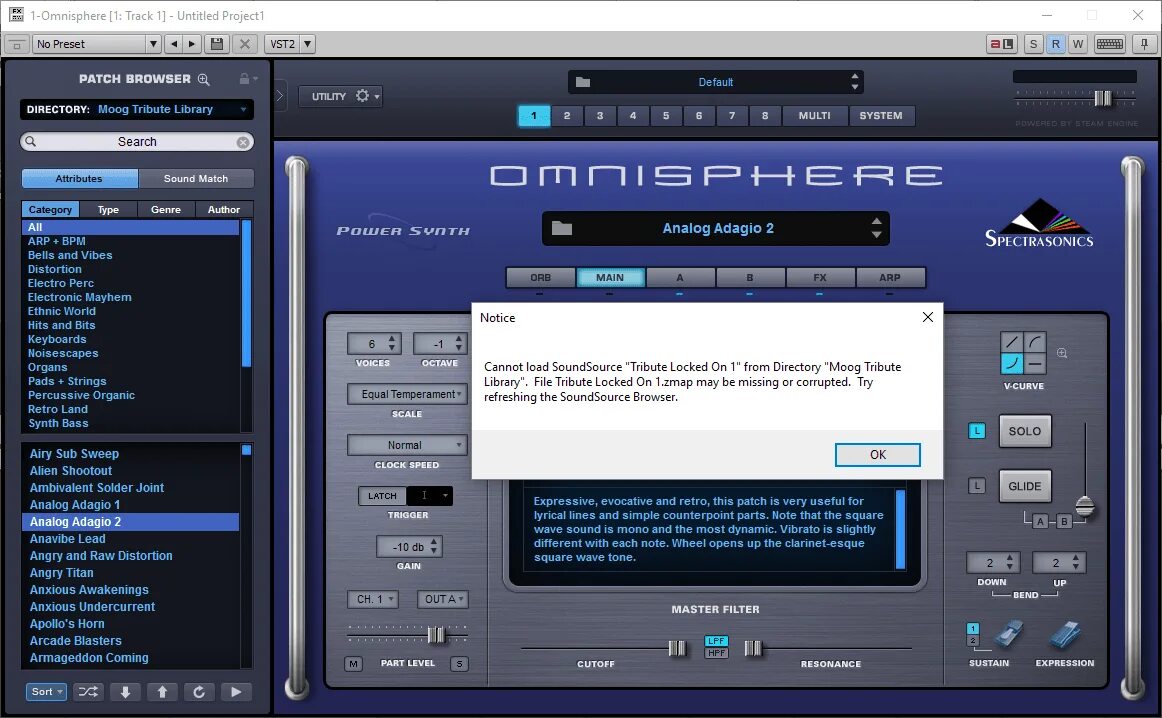
Task: Toggle the LATCH button
Action: 382,496
